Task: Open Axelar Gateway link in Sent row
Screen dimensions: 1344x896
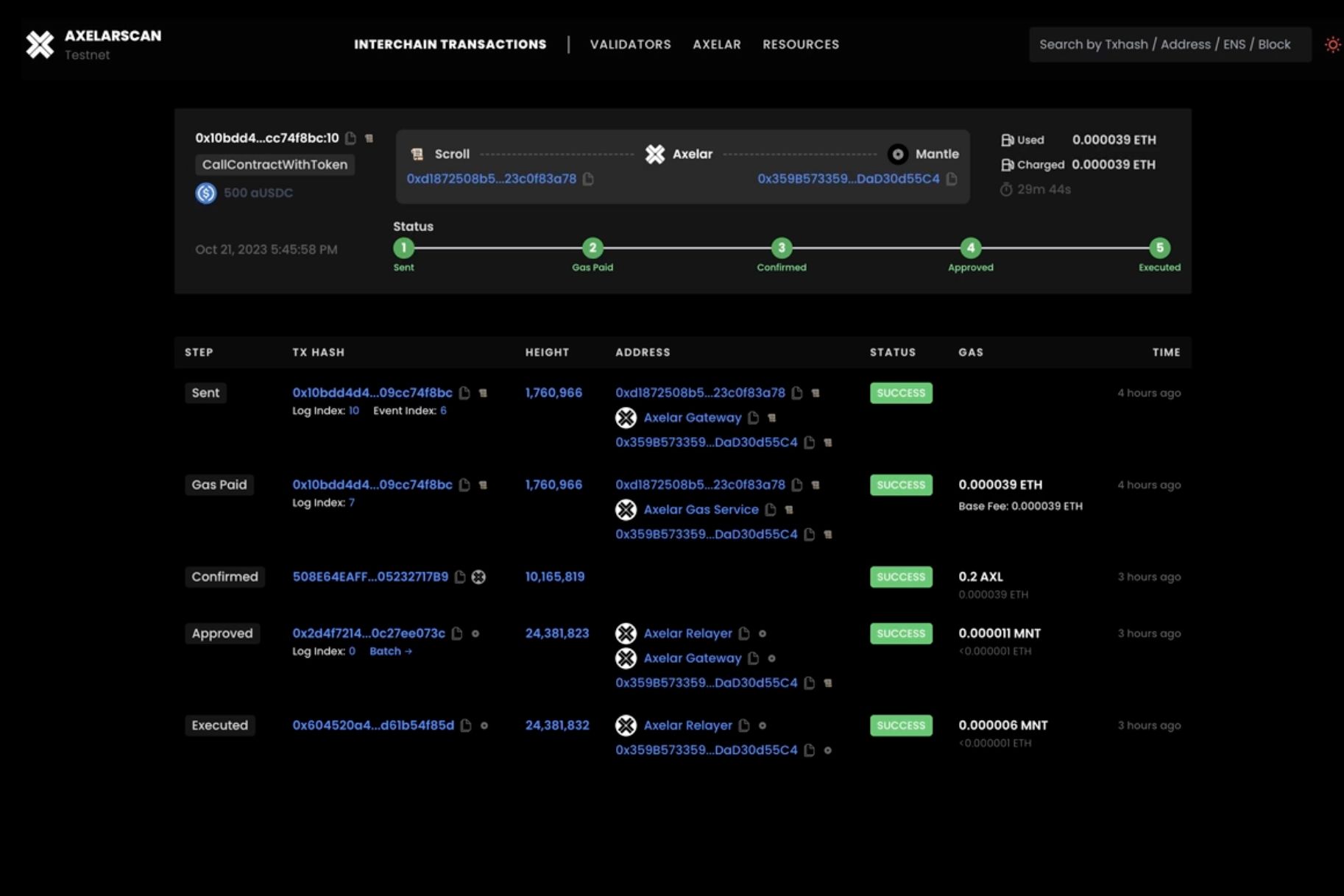Action: [693, 418]
